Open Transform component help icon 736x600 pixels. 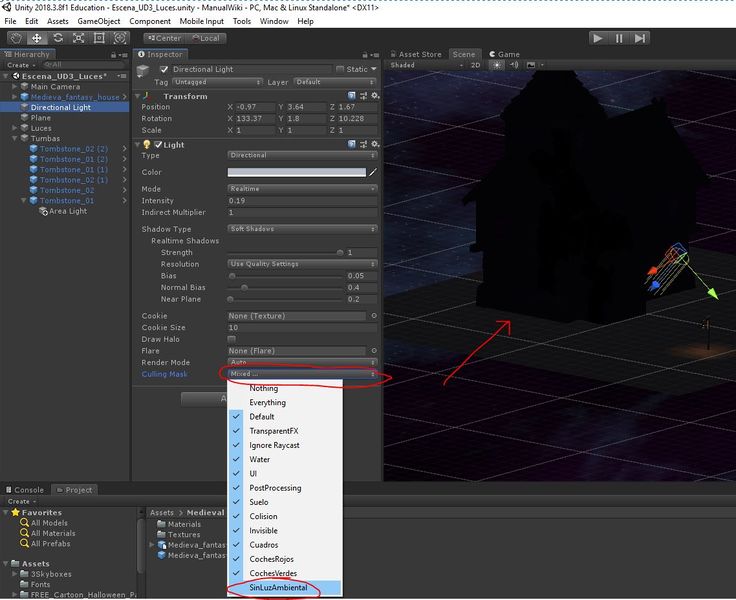click(352, 96)
